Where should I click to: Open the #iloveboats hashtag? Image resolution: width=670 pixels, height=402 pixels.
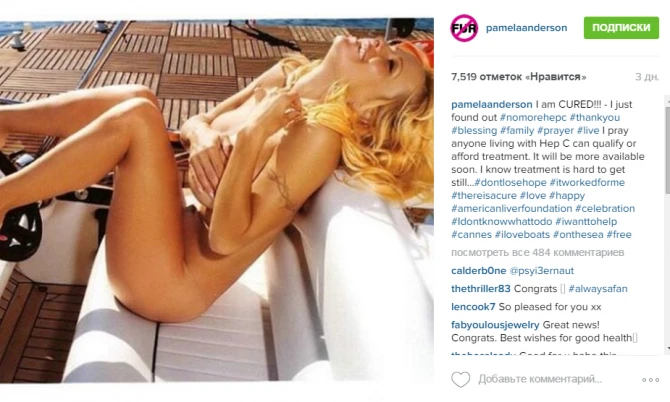[x=522, y=235]
